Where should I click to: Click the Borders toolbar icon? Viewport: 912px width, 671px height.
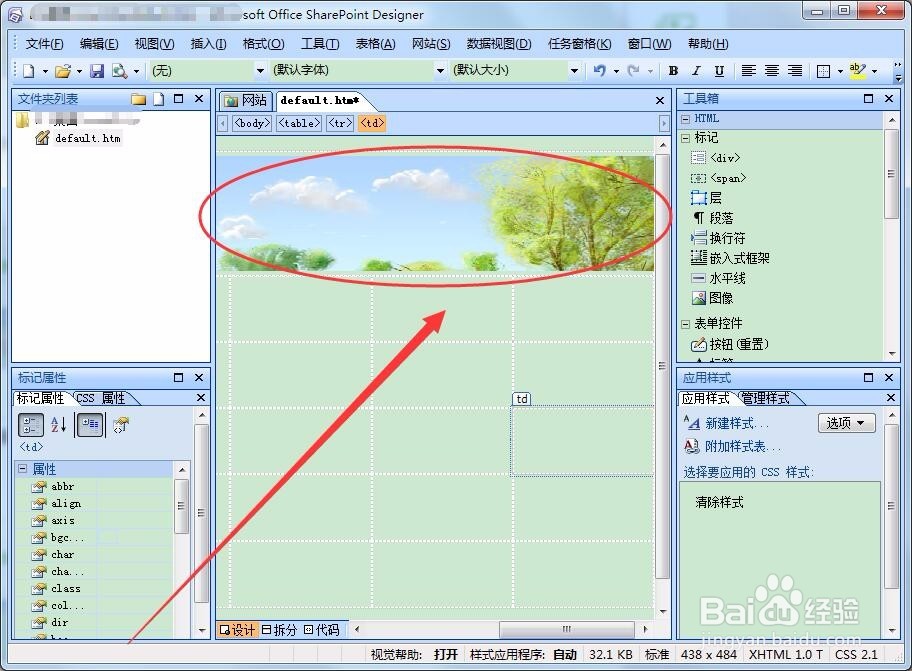pos(824,71)
